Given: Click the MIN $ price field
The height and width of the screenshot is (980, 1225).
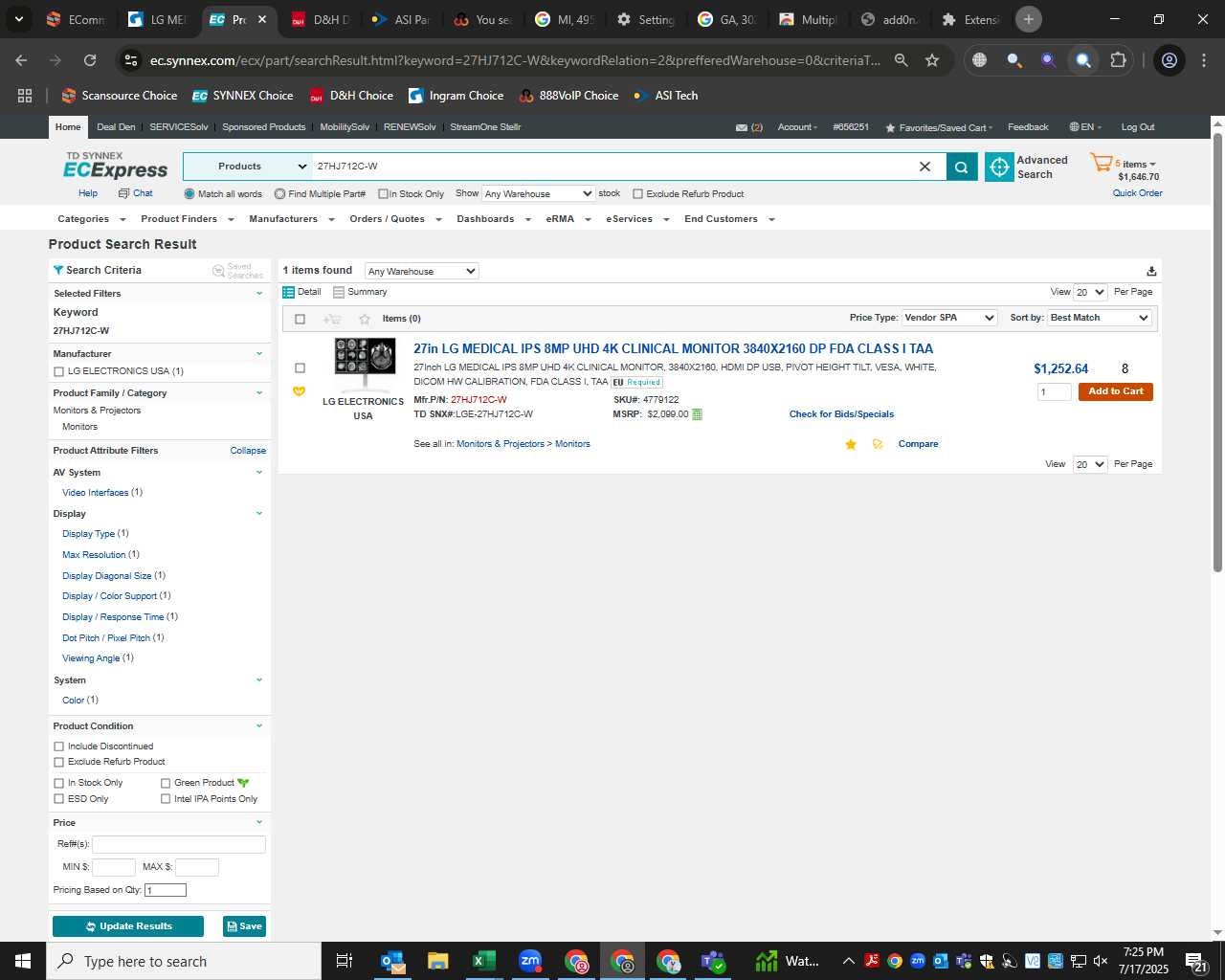Looking at the screenshot, I should pos(113,867).
